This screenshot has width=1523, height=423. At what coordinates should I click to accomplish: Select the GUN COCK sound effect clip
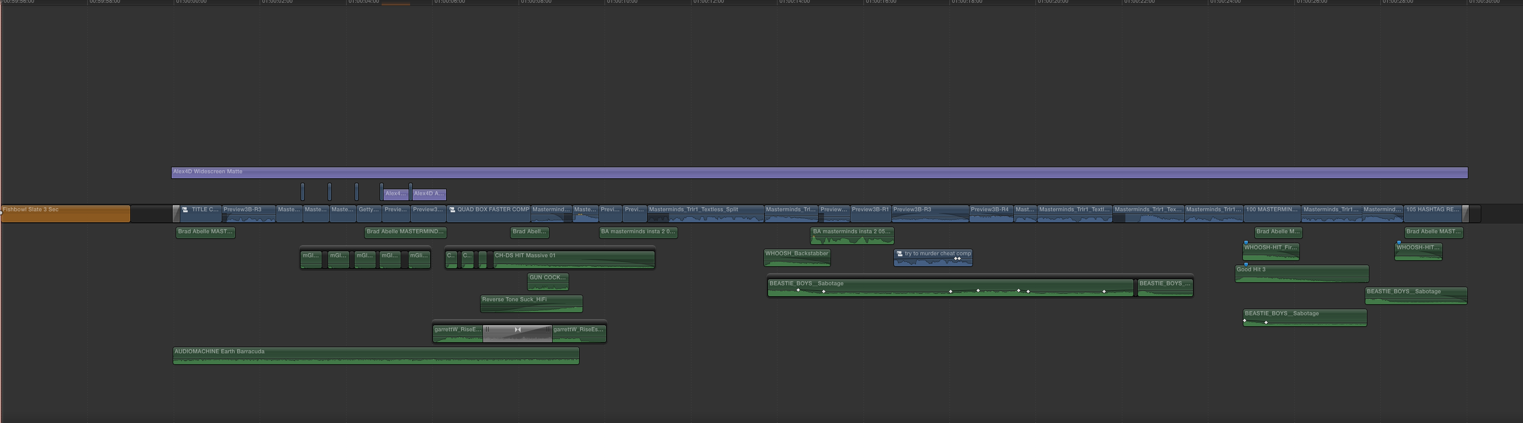click(x=547, y=282)
